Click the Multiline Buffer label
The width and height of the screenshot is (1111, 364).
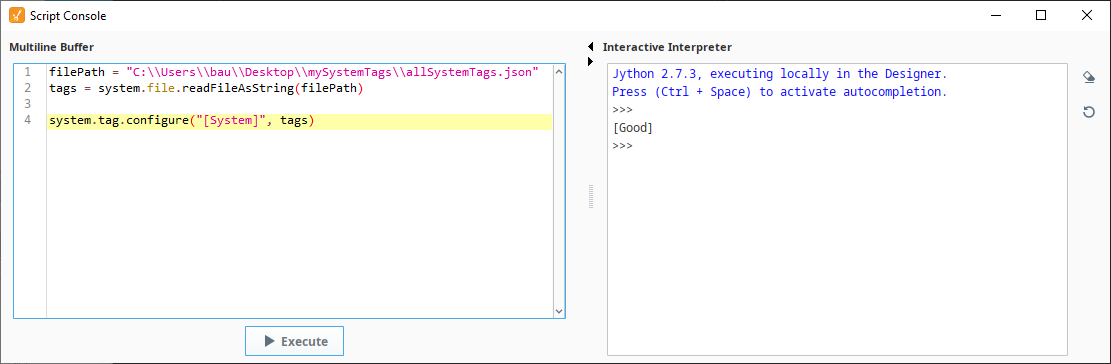click(51, 47)
